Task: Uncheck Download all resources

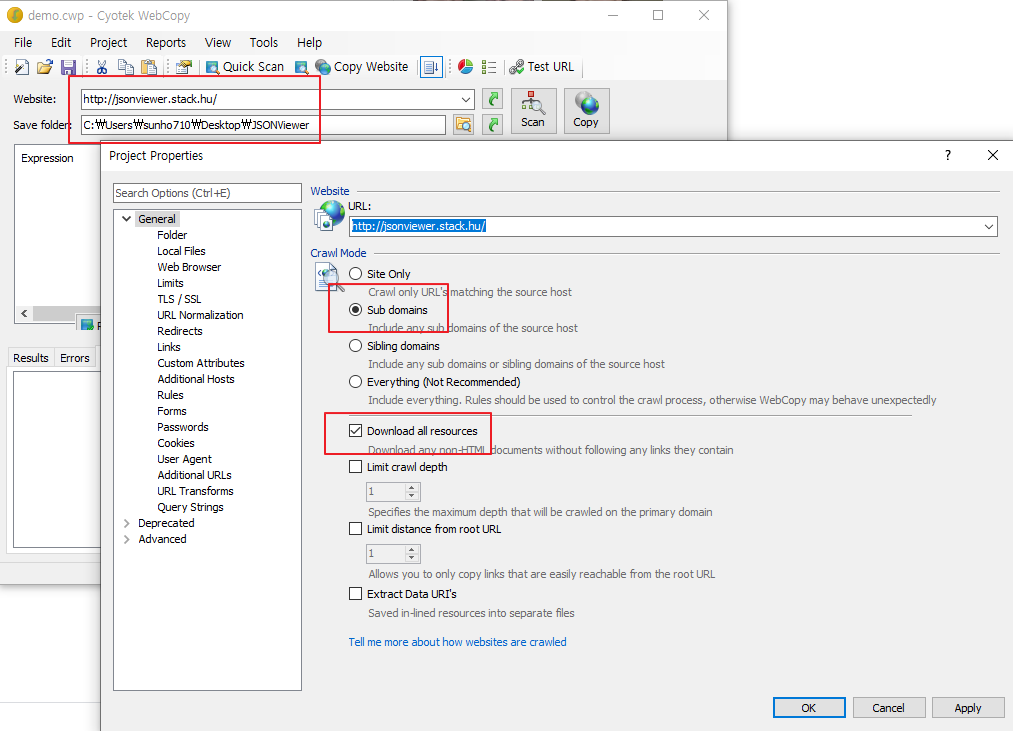Action: [x=355, y=430]
